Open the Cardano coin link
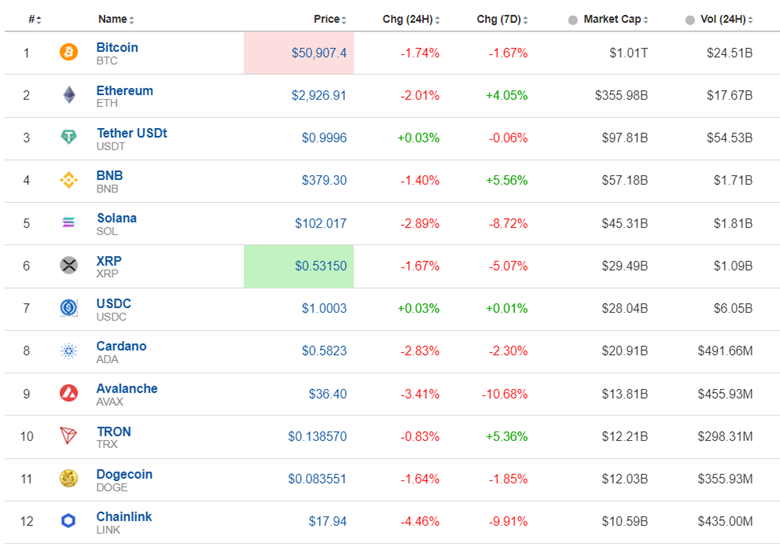 pos(121,346)
